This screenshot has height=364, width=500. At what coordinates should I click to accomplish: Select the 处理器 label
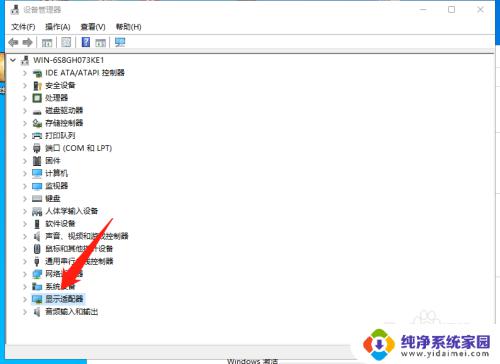point(57,98)
